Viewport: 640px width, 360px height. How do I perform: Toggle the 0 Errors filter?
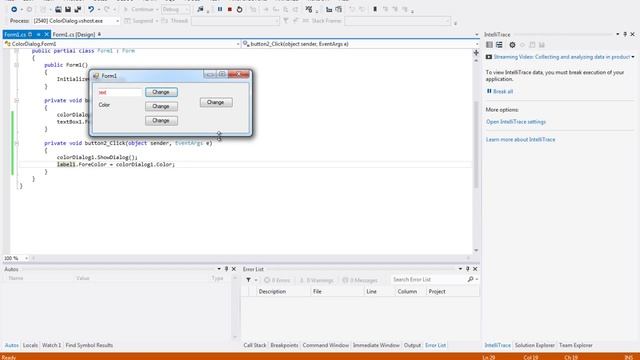[x=277, y=280]
